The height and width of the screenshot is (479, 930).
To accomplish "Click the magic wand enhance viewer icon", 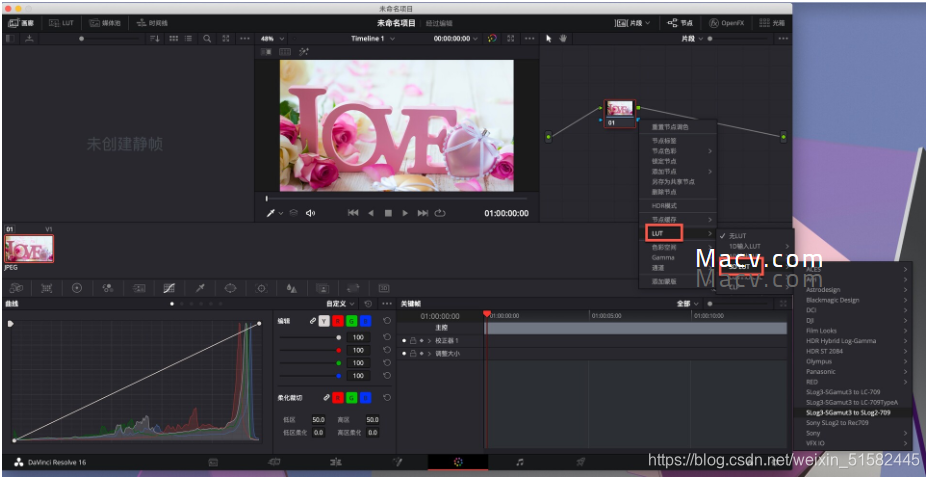I will [x=304, y=52].
